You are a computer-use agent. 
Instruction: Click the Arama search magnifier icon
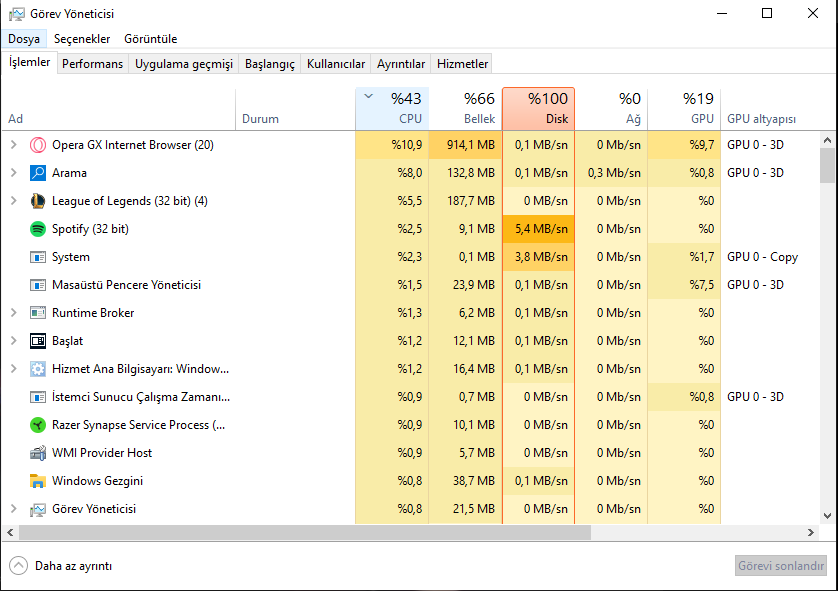pyautogui.click(x=38, y=173)
